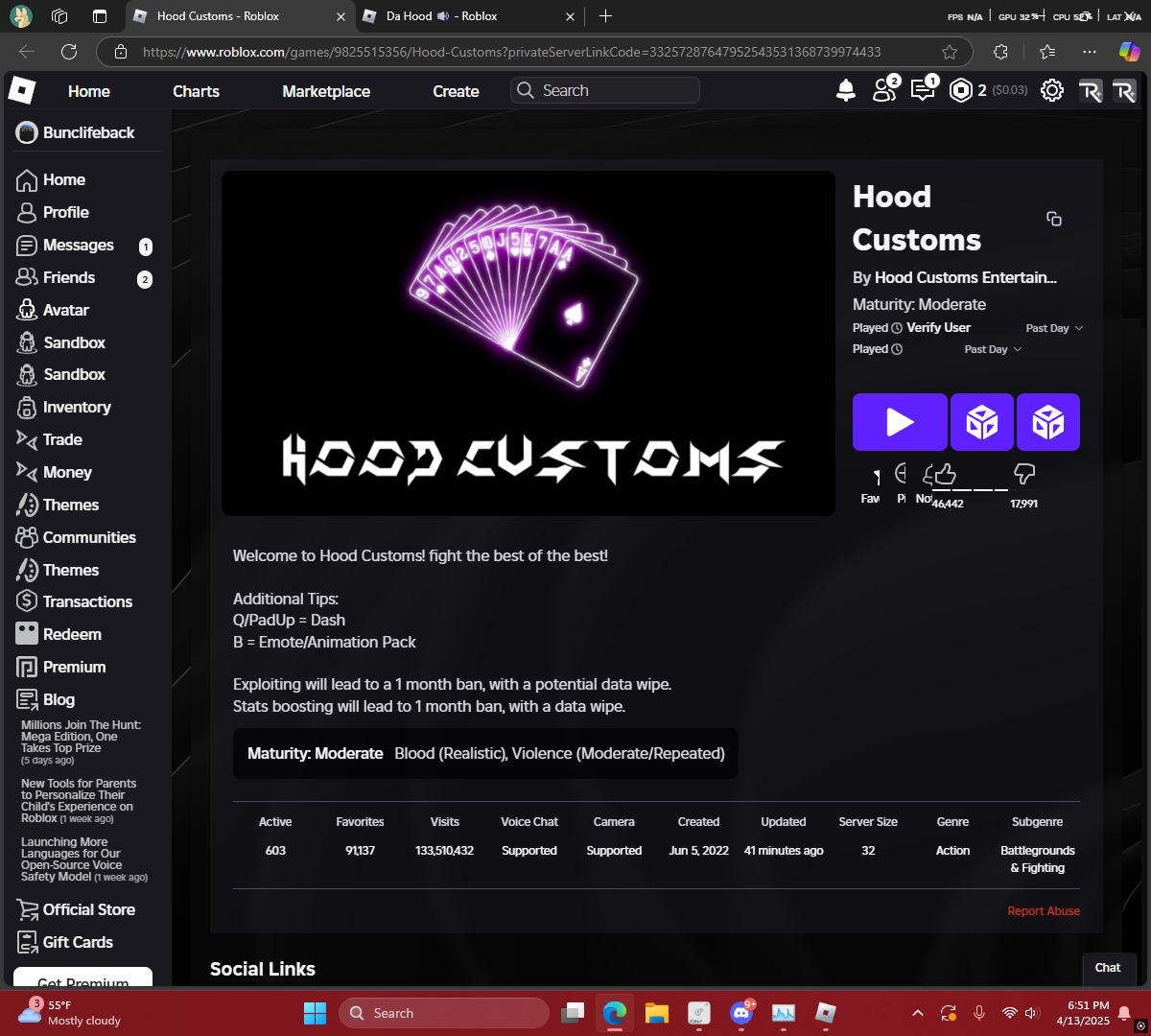Open the Edge workspaces icon
1151x1036 pixels.
(x=59, y=16)
